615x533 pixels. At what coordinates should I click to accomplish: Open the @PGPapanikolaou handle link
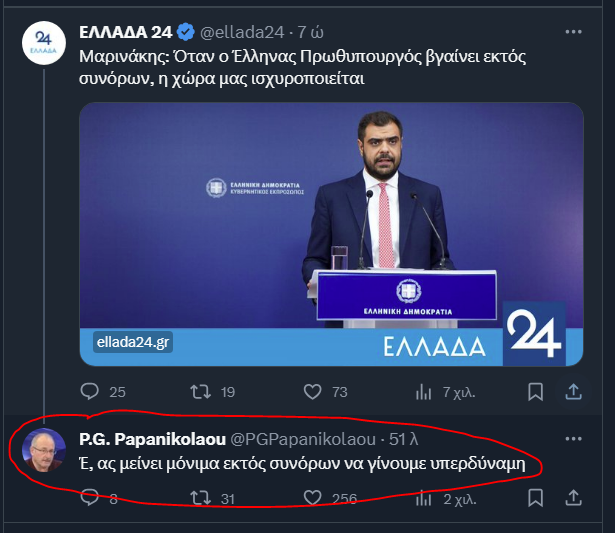pos(303,440)
